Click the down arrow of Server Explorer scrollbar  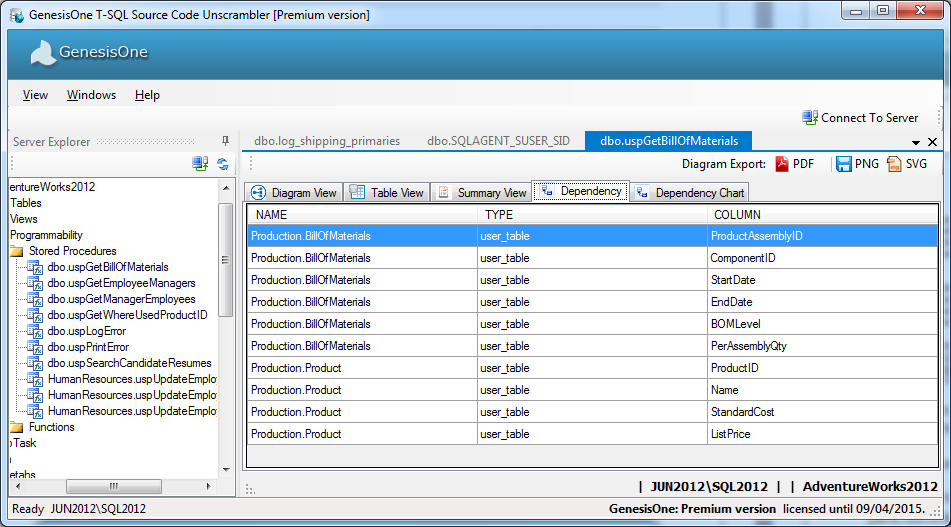tap(226, 469)
